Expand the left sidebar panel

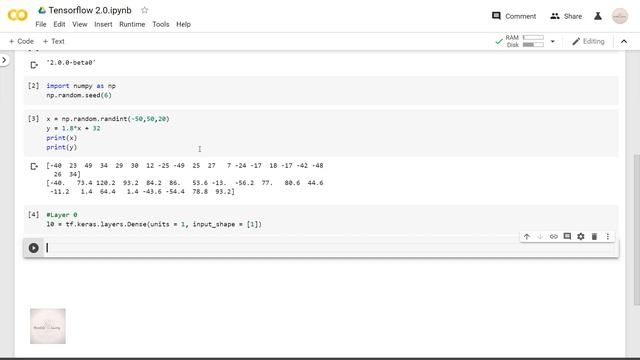point(4,60)
